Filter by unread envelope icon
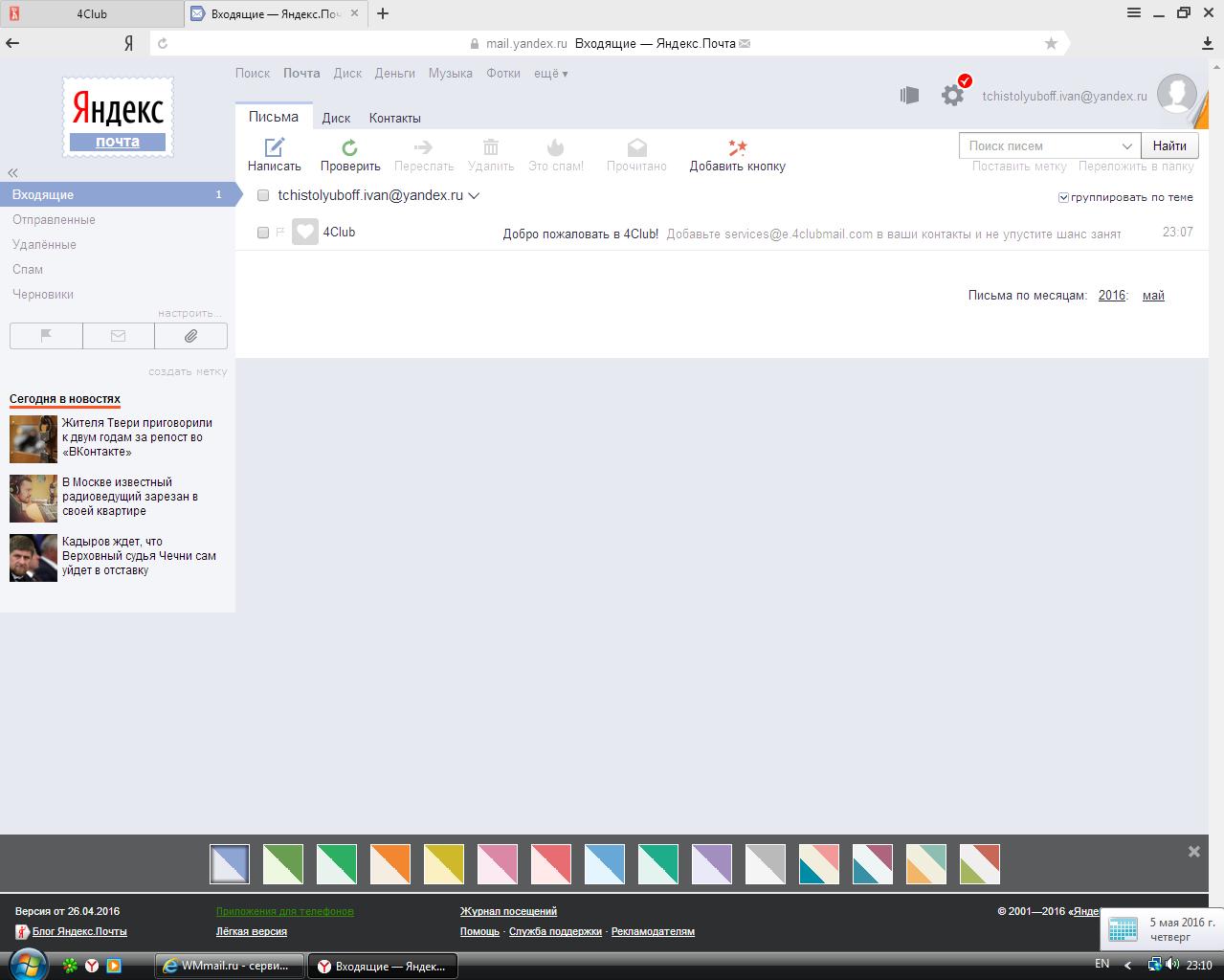This screenshot has height=980, width=1224. 119,336
